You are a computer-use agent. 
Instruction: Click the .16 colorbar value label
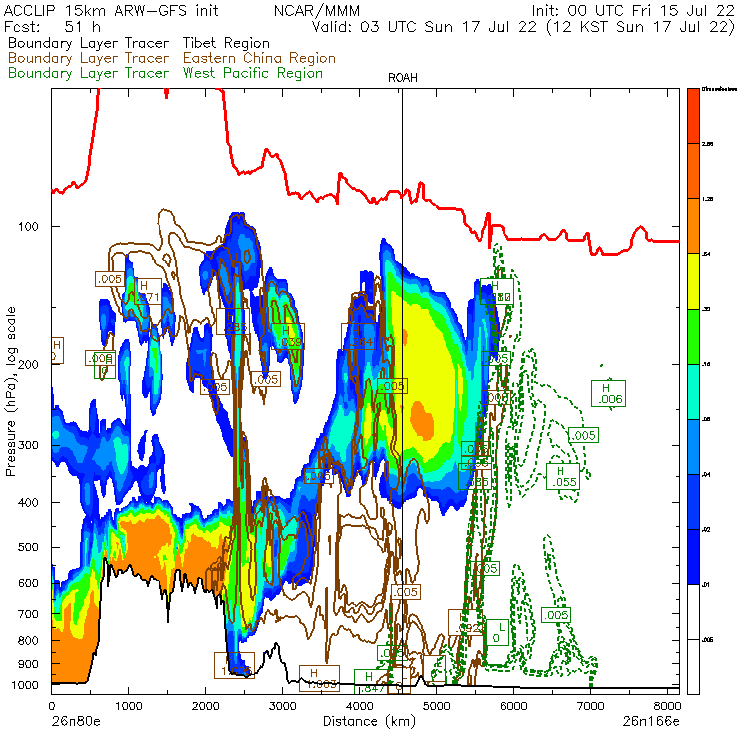[706, 364]
